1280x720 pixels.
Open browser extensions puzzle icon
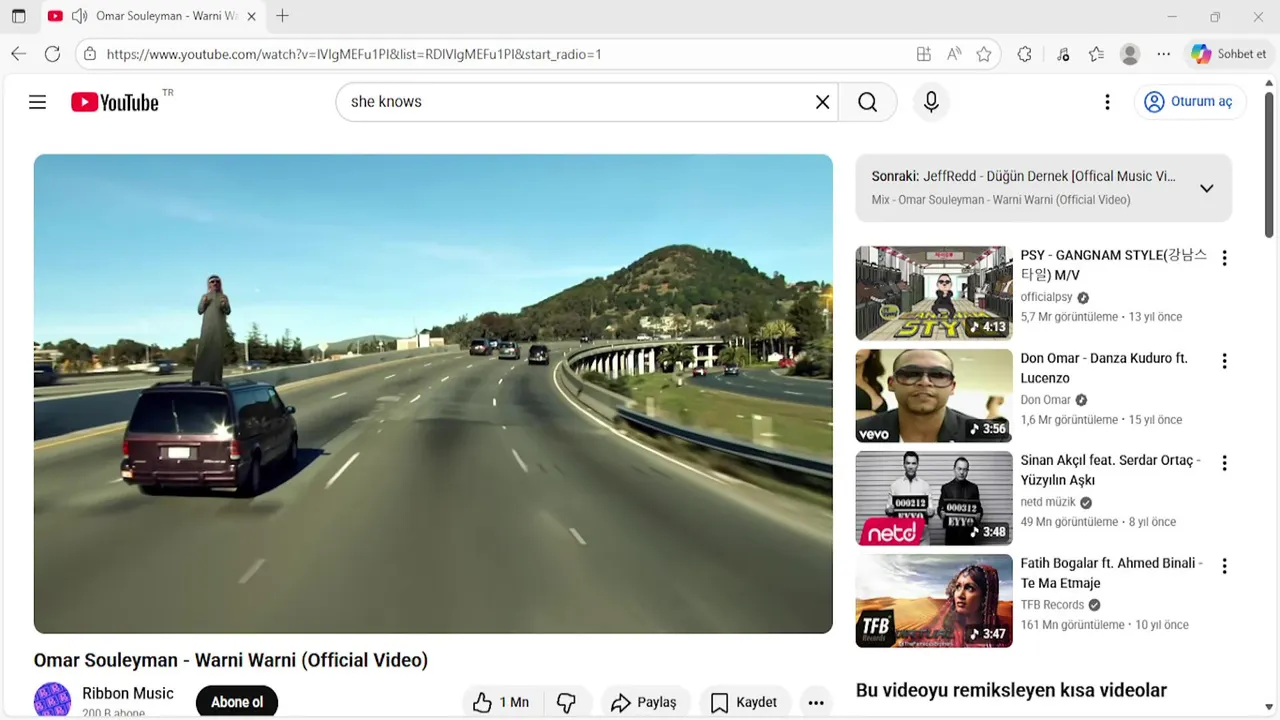click(1025, 54)
